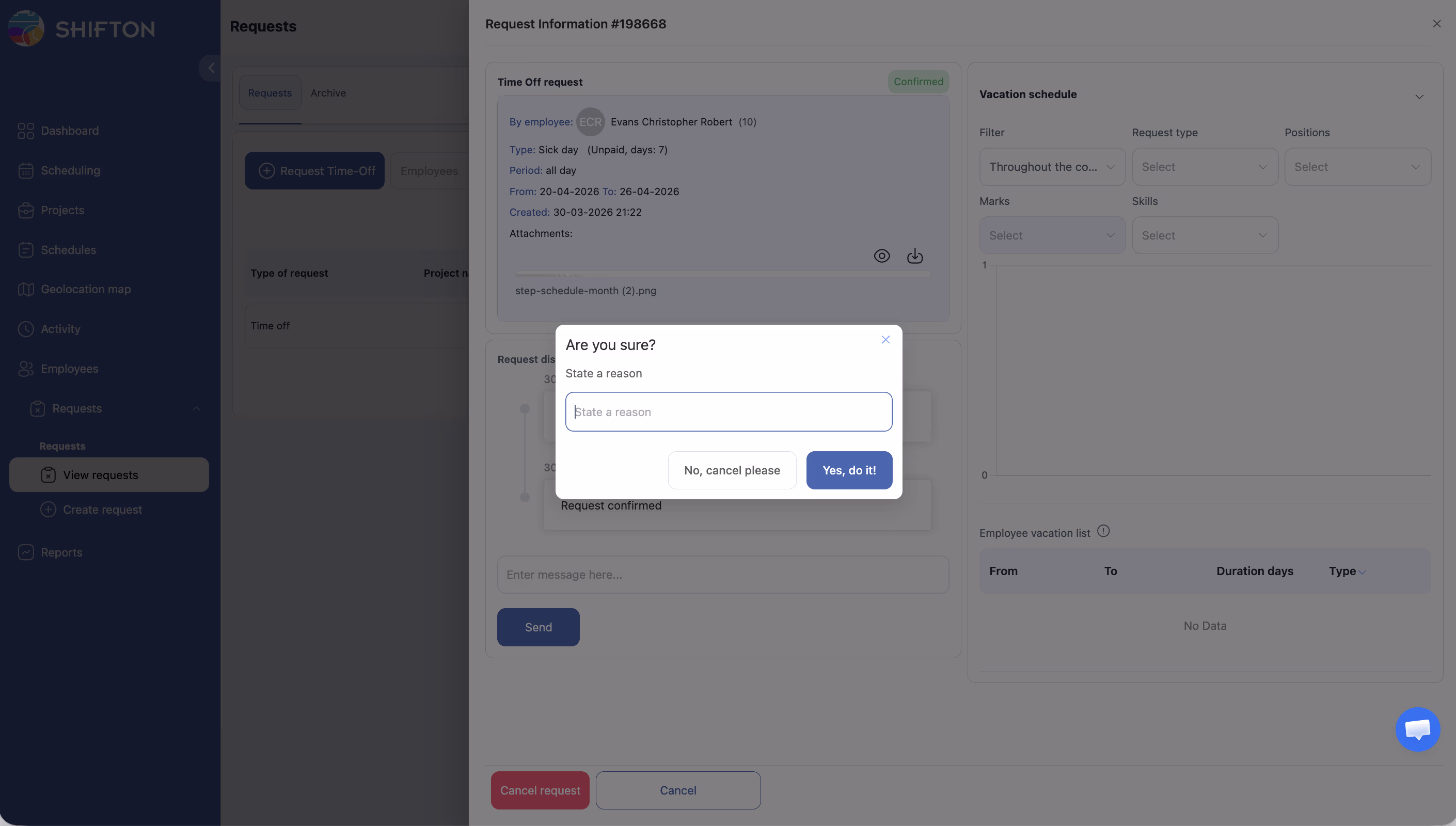Switch to the Archive tab
The height and width of the screenshot is (826, 1456).
[x=328, y=93]
